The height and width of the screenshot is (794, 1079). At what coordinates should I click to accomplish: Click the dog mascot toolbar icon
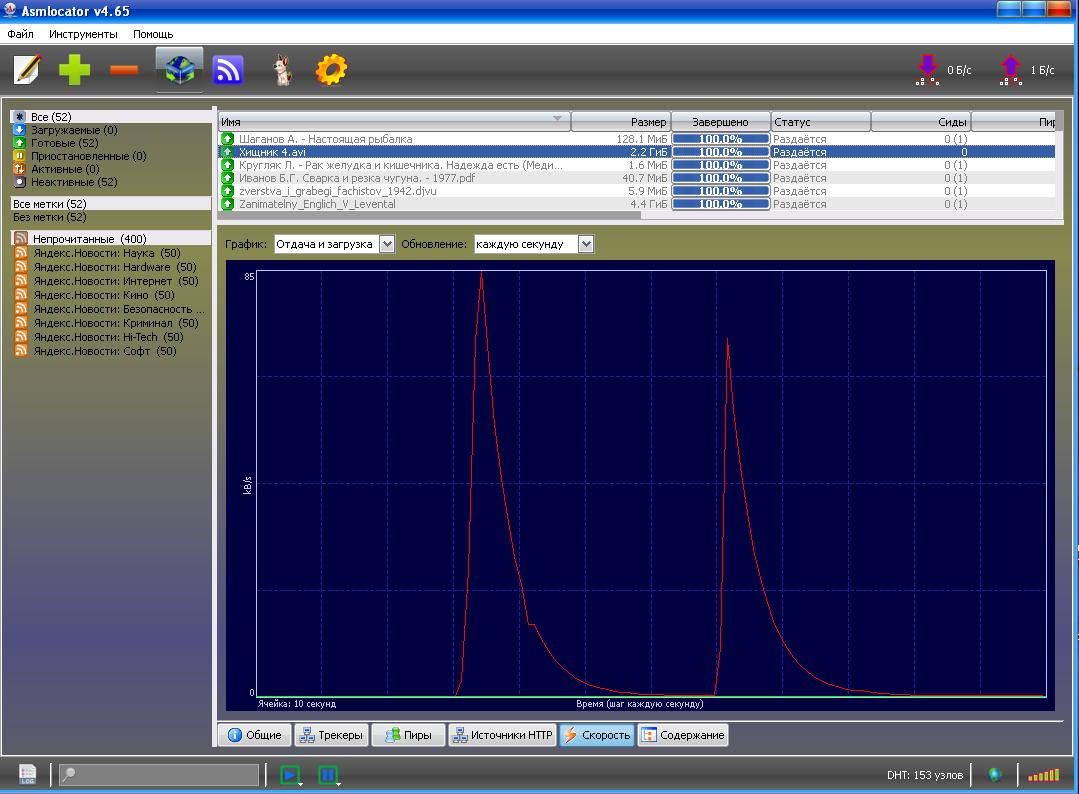click(282, 70)
